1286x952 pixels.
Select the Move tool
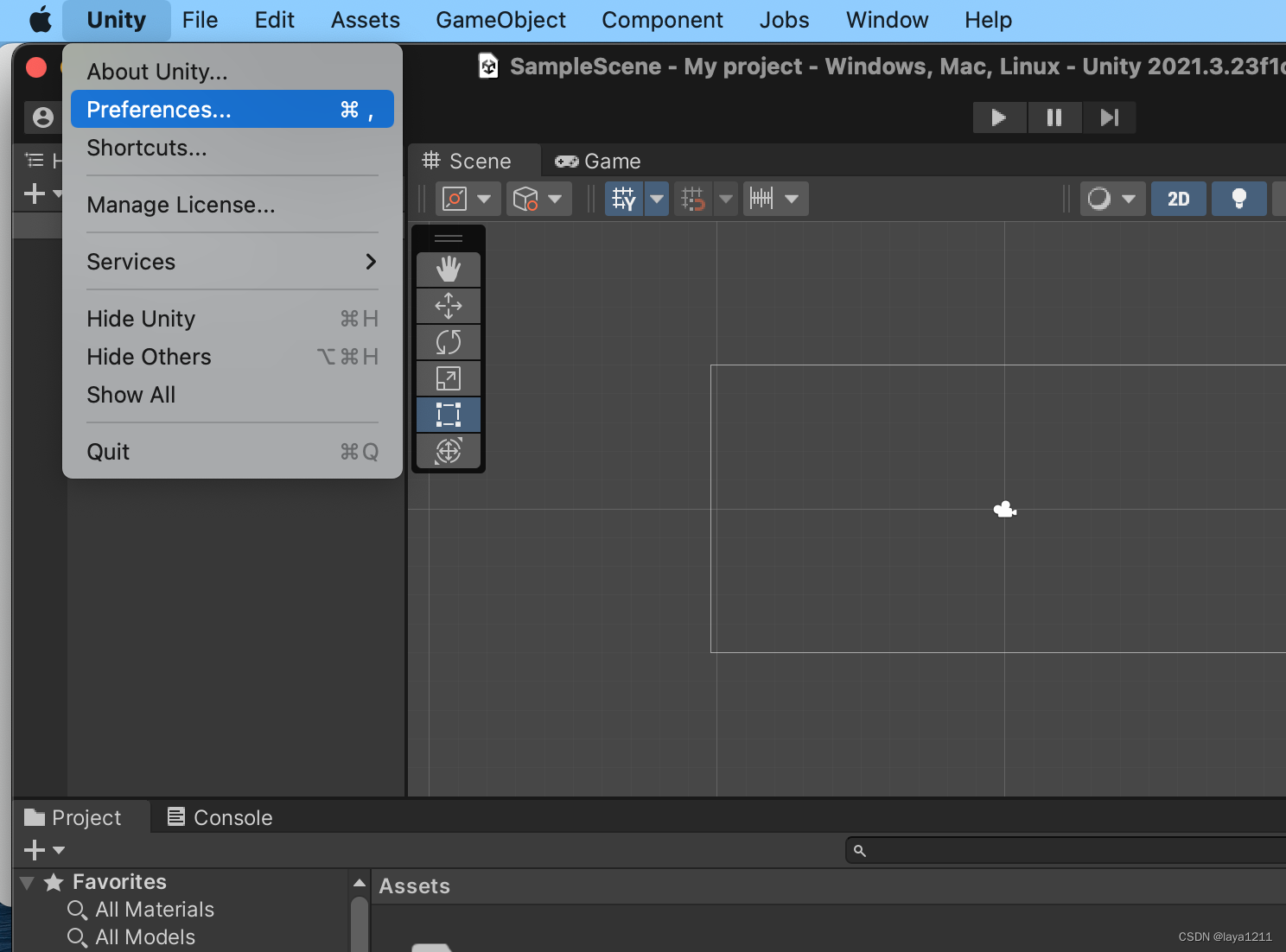pos(449,306)
